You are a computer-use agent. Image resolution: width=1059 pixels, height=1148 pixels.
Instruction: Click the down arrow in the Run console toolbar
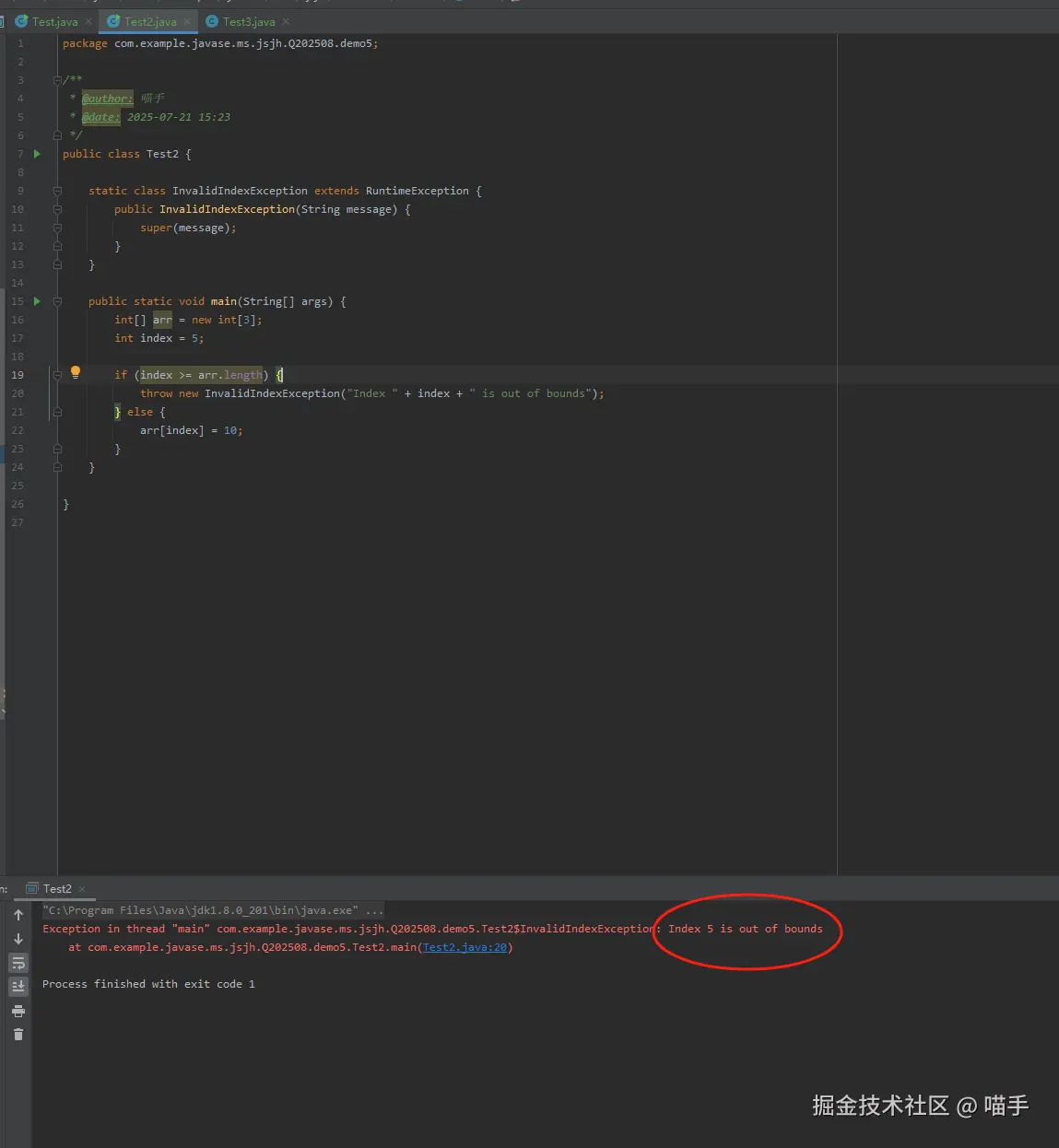pyautogui.click(x=18, y=939)
